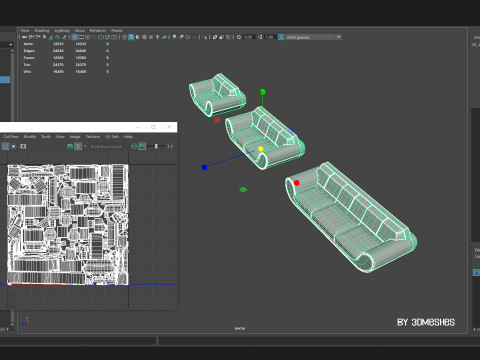Click the Image Plane icon

(x=51, y=37)
